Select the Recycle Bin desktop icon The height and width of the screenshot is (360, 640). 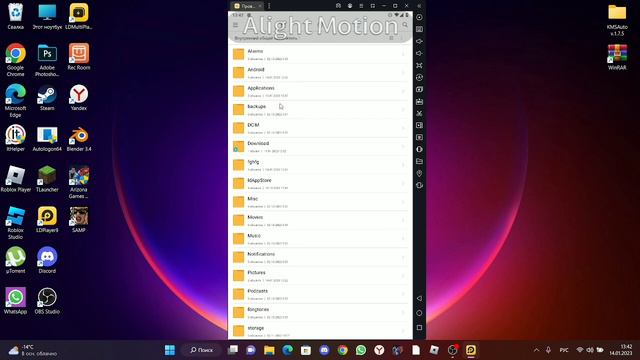[16, 16]
